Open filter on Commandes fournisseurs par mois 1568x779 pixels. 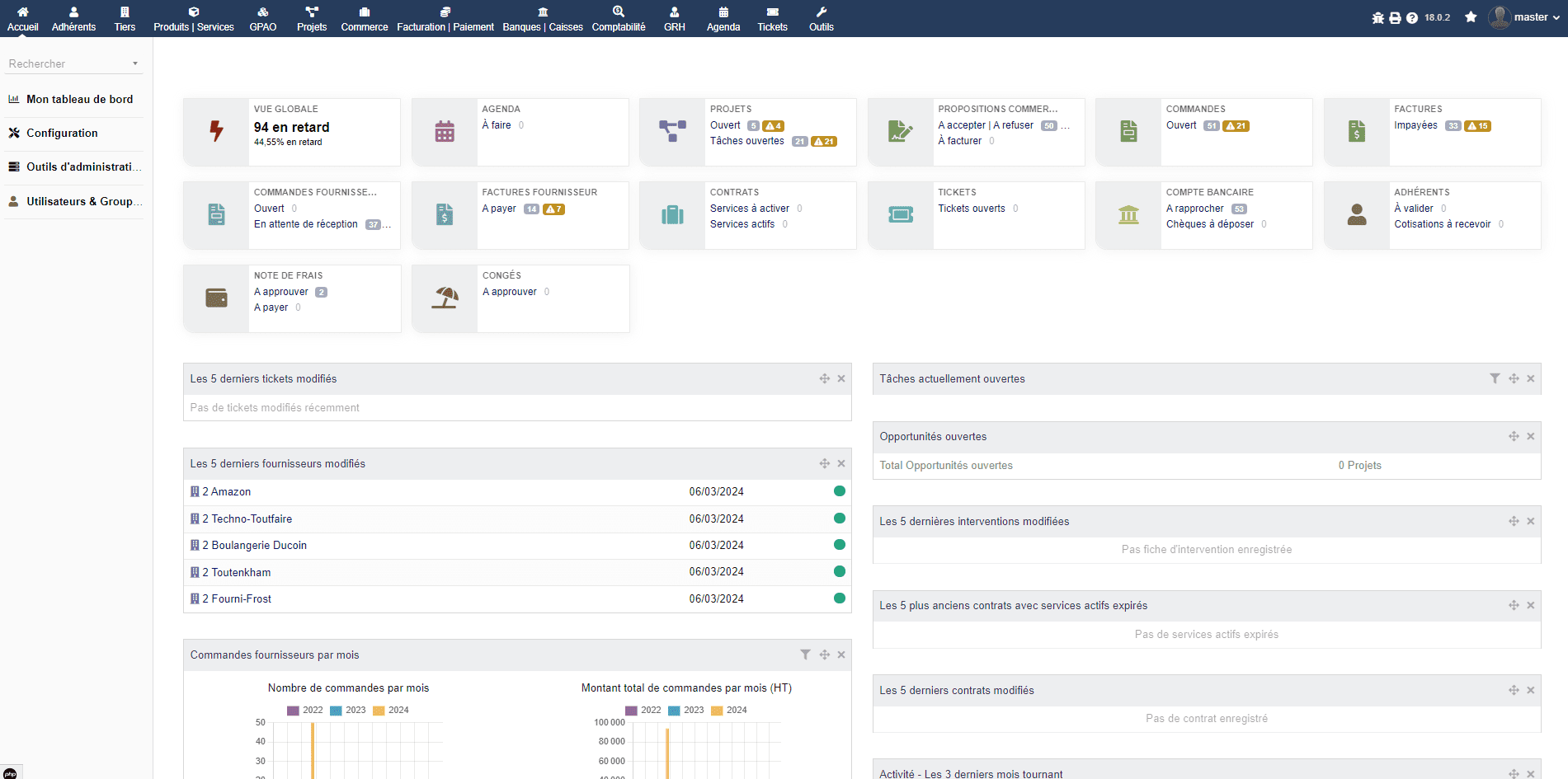click(x=805, y=655)
